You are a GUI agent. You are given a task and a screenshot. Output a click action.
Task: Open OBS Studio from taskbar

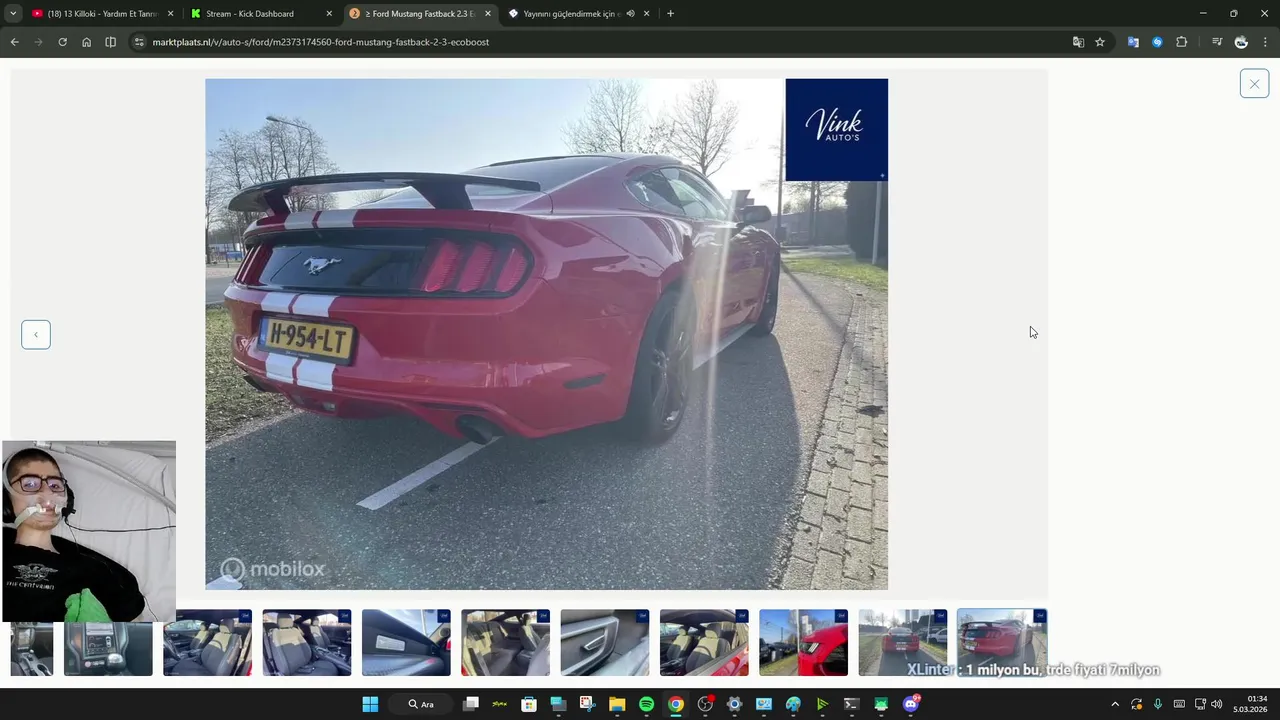click(x=705, y=704)
